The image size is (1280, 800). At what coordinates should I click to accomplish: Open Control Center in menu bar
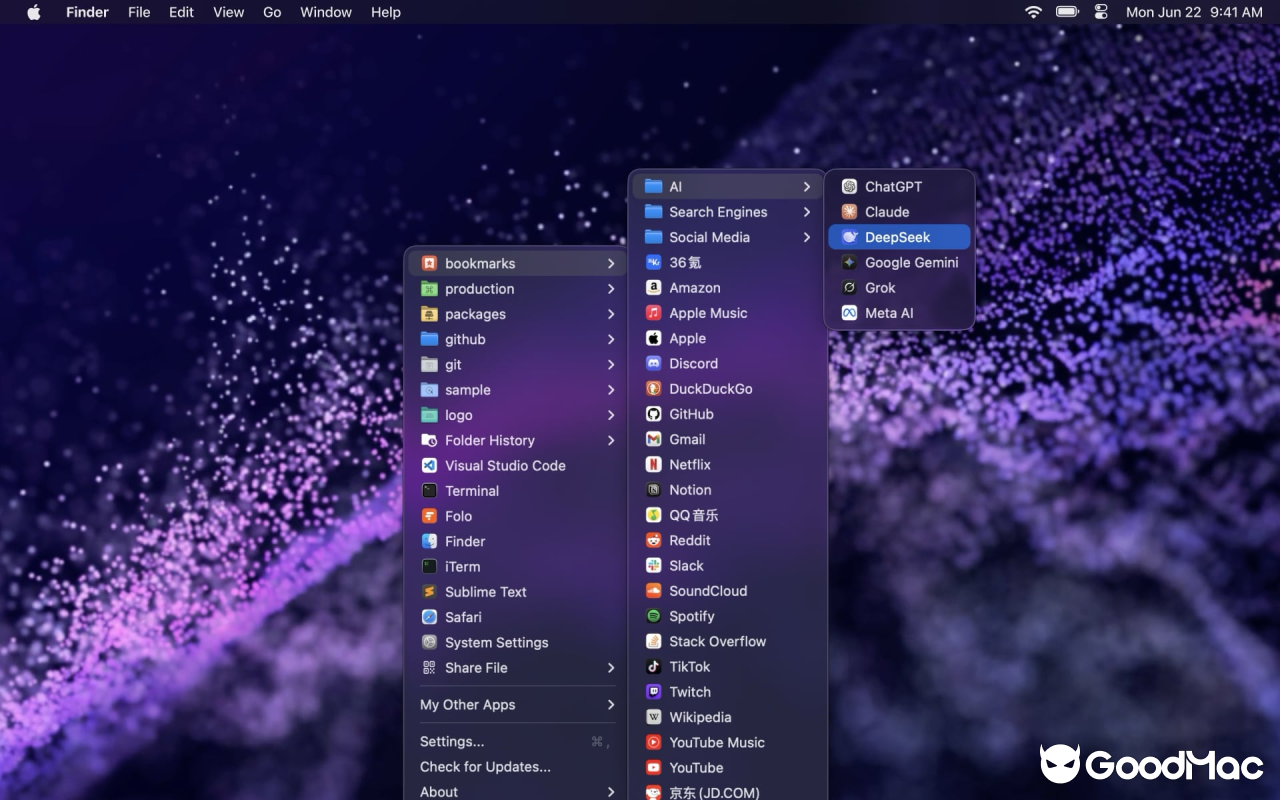pyautogui.click(x=1101, y=12)
